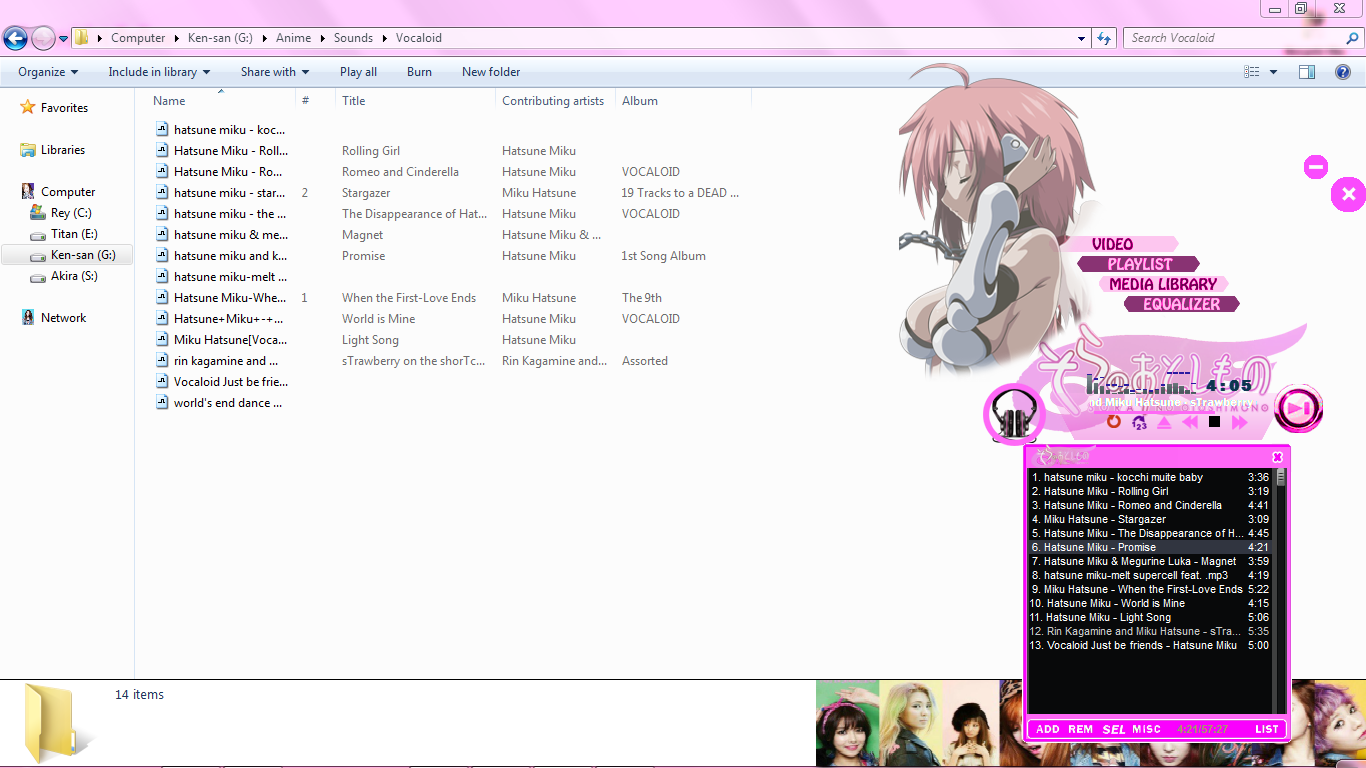Image resolution: width=1366 pixels, height=768 pixels.
Task: Click the address bar refresh icon
Action: coord(1104,38)
